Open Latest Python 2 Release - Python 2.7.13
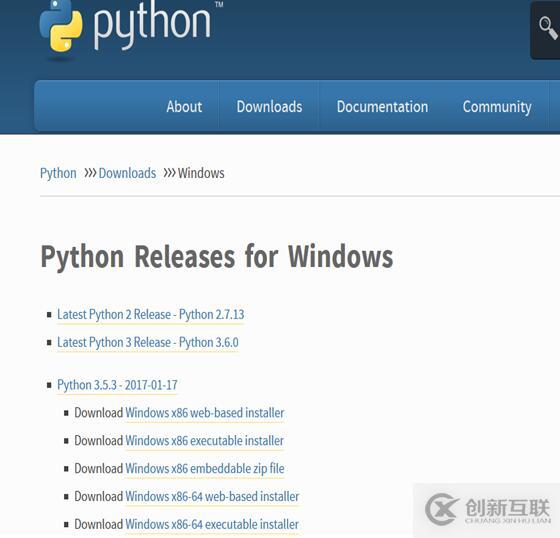 click(151, 315)
